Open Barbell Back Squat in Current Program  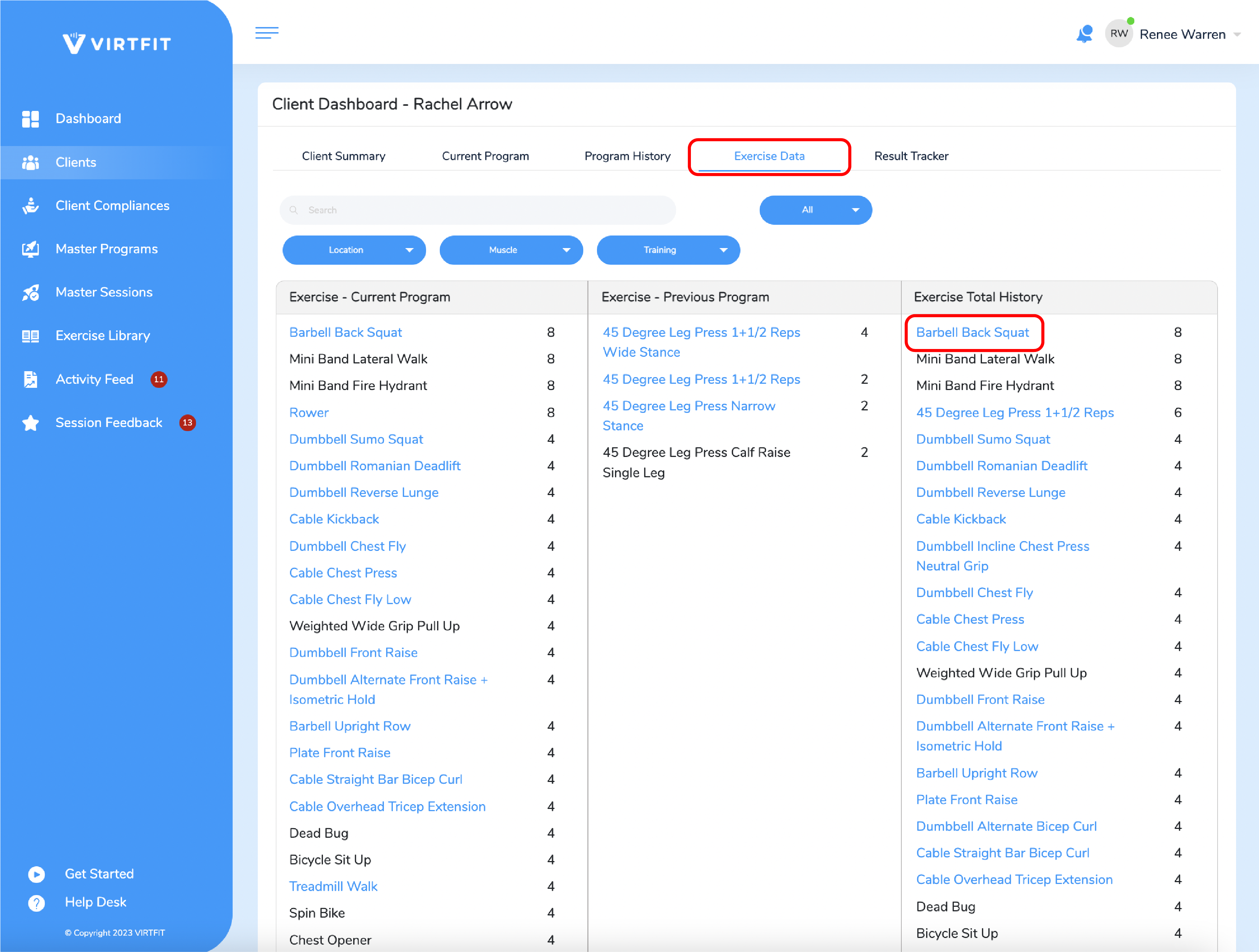[x=345, y=332]
